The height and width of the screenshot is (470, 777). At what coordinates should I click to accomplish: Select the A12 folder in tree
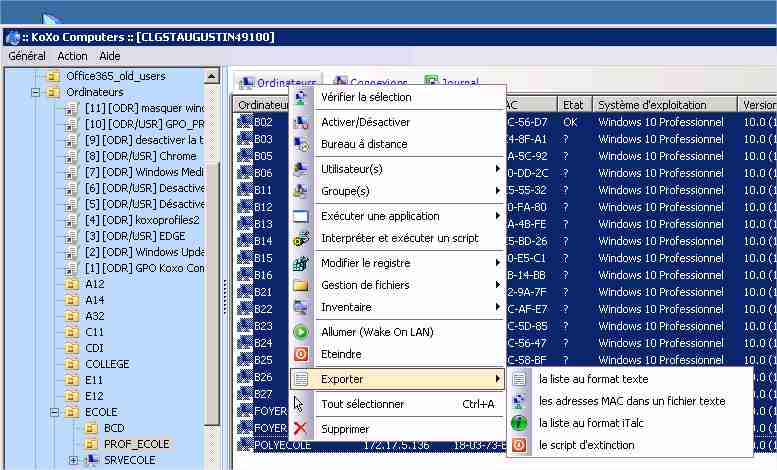click(x=95, y=284)
